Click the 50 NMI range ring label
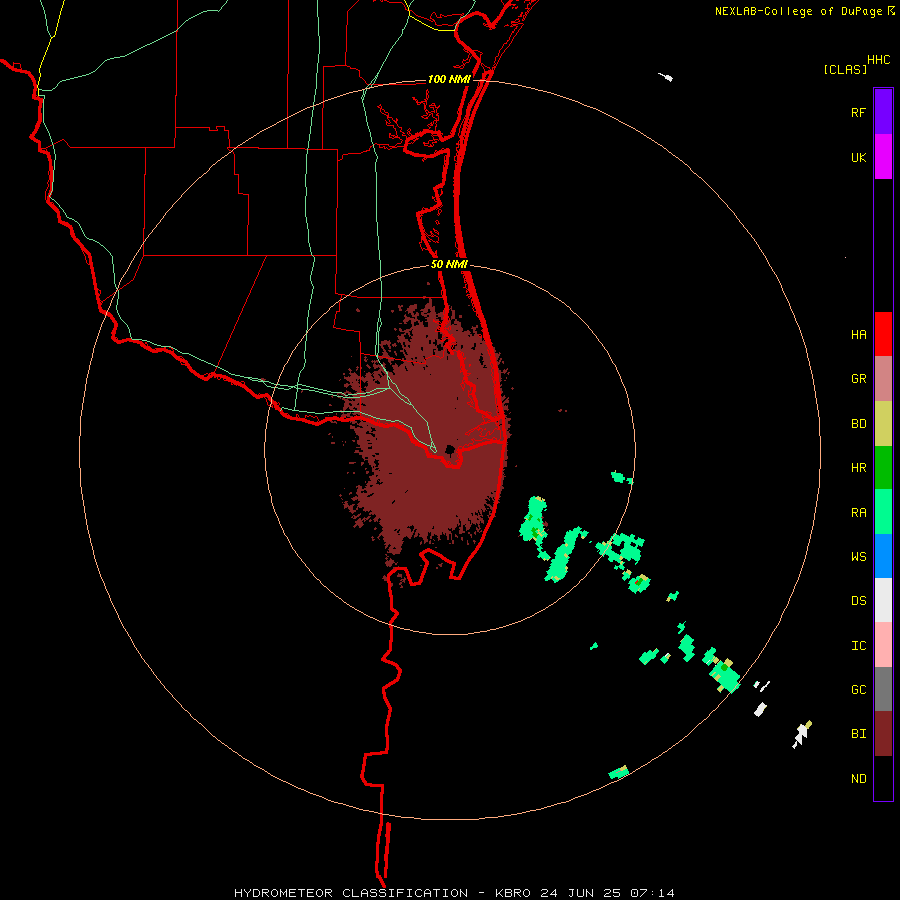This screenshot has width=900, height=900. point(449,264)
